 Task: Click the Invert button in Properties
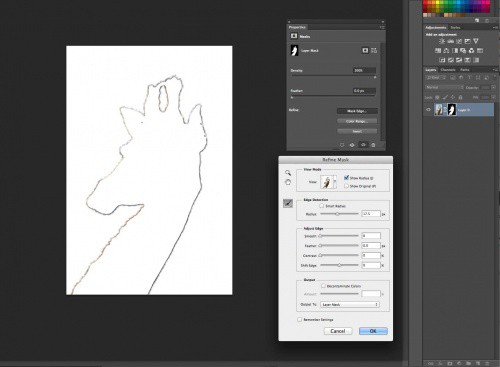[x=357, y=131]
